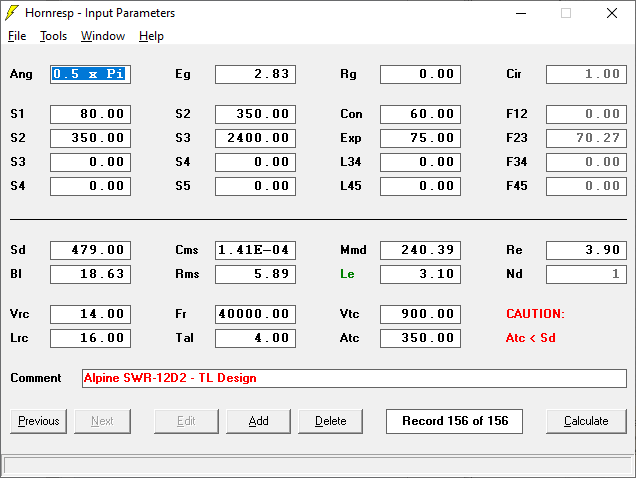636x478 pixels.
Task: Open the Tools menu
Action: click(53, 36)
